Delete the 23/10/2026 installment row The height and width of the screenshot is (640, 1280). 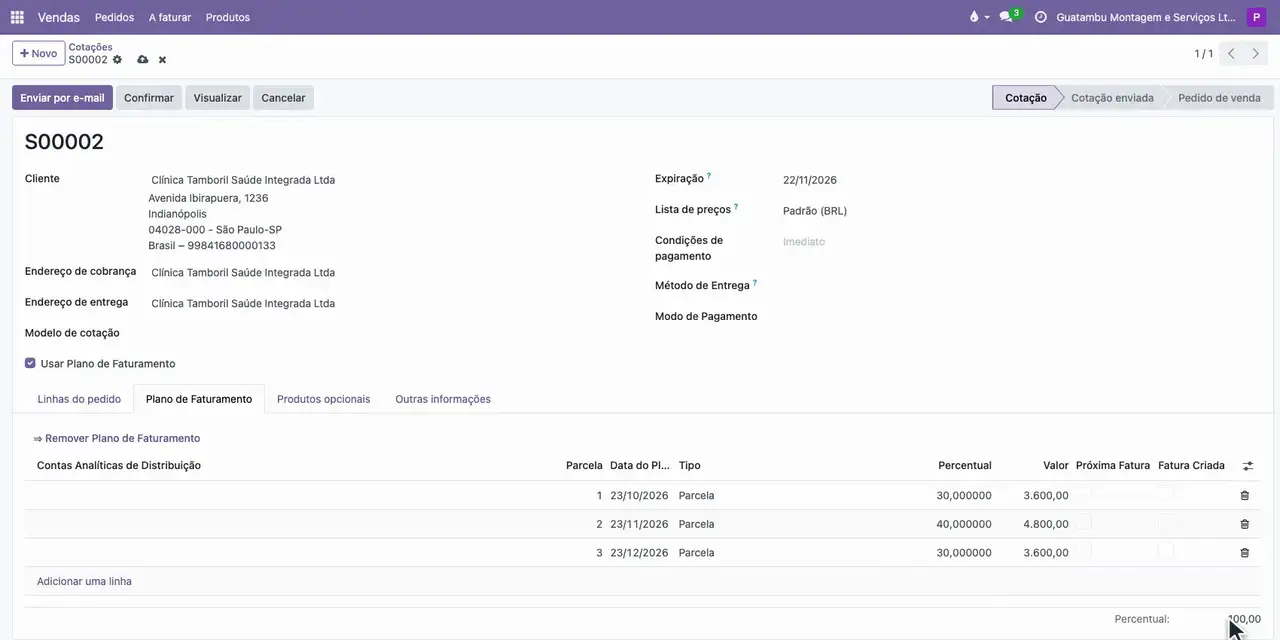pyautogui.click(x=1245, y=496)
